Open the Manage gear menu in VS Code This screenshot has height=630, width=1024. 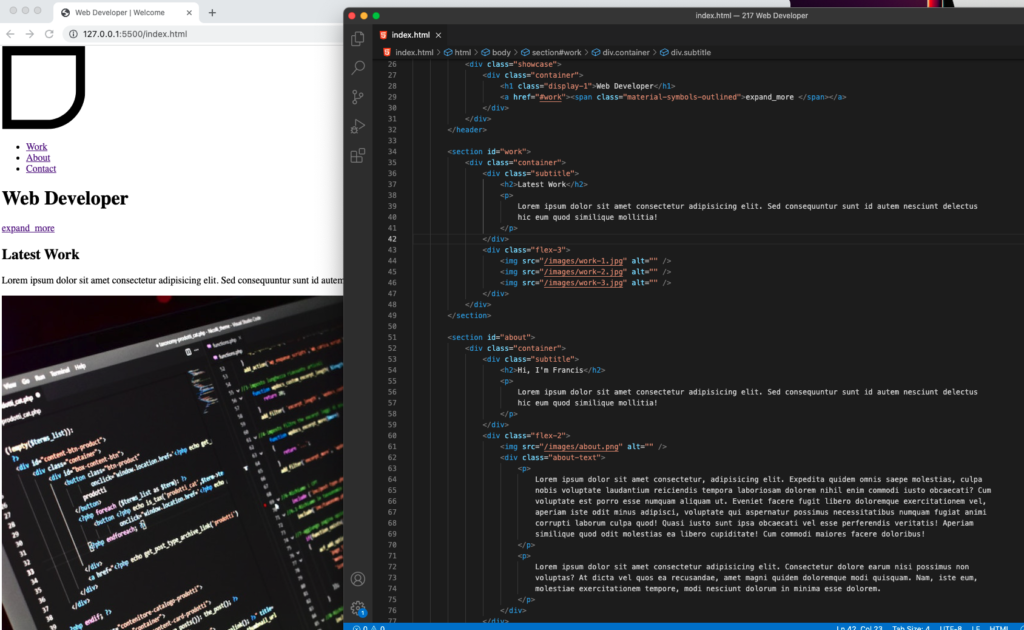[358, 608]
